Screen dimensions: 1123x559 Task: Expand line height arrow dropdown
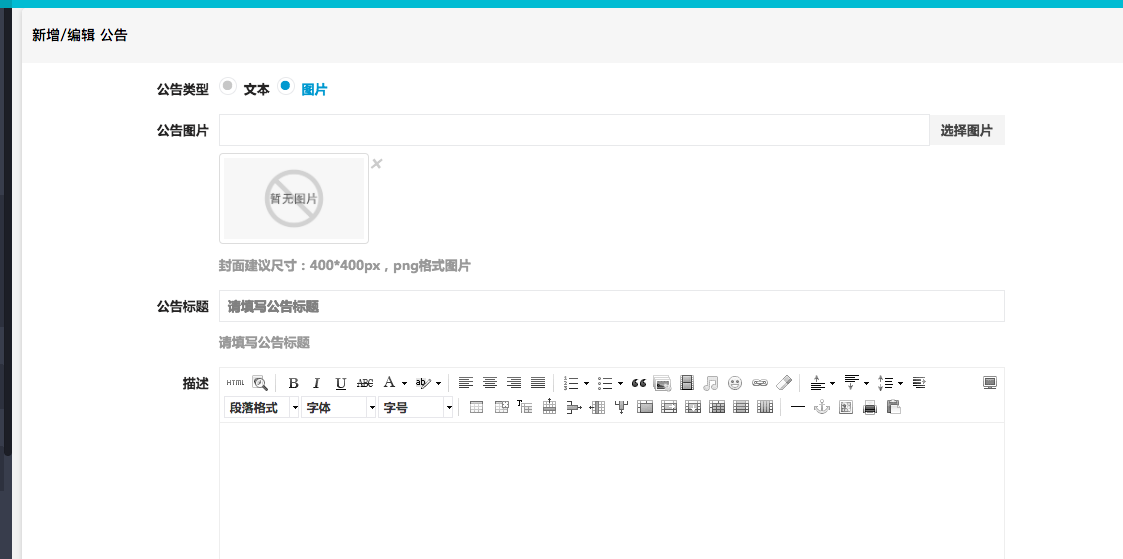coord(900,384)
